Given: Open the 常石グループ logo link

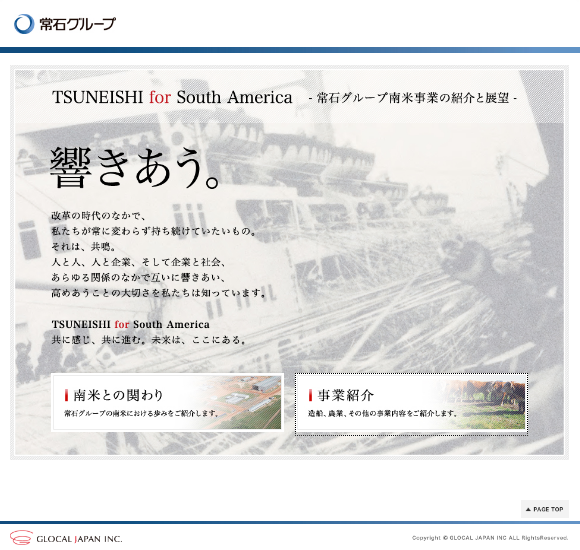Looking at the screenshot, I should 65,24.
